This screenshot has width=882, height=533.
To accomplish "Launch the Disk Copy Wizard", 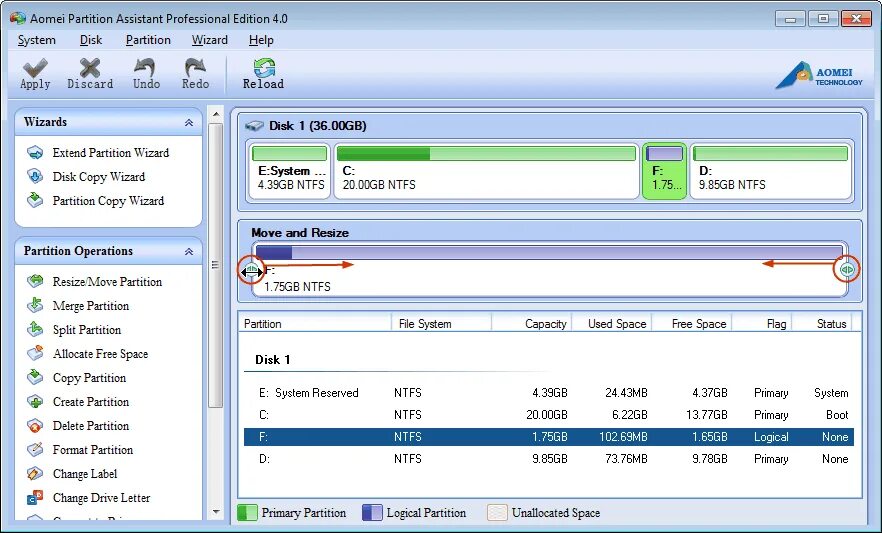I will point(99,177).
